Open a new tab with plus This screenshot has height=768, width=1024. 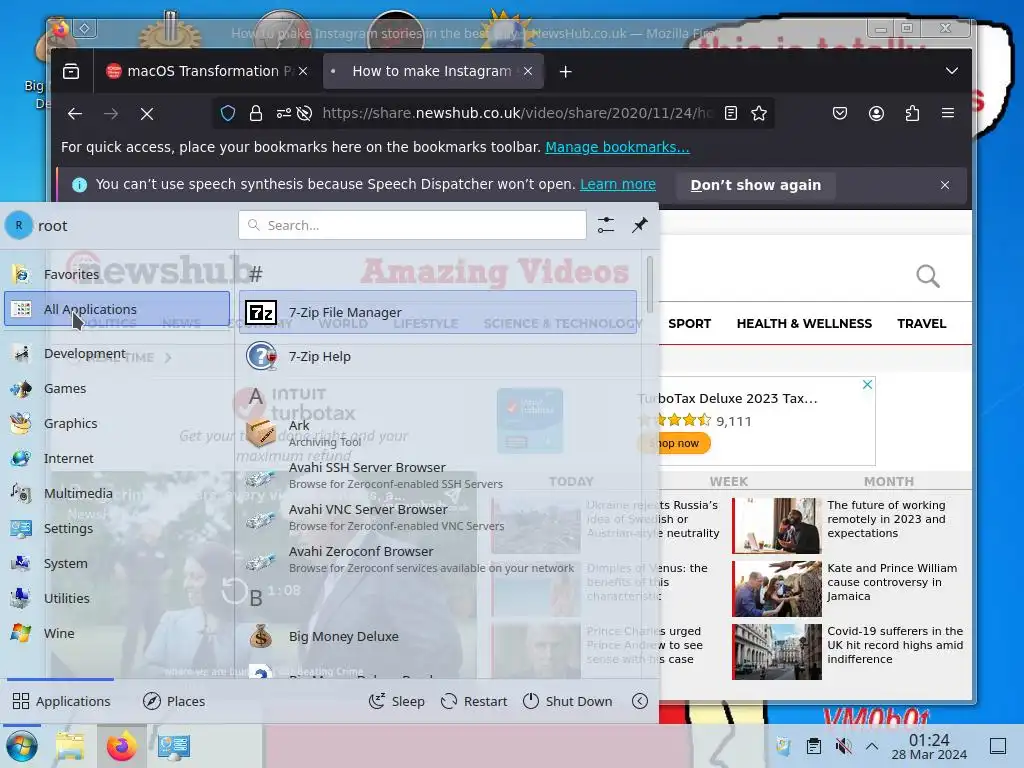pos(566,71)
